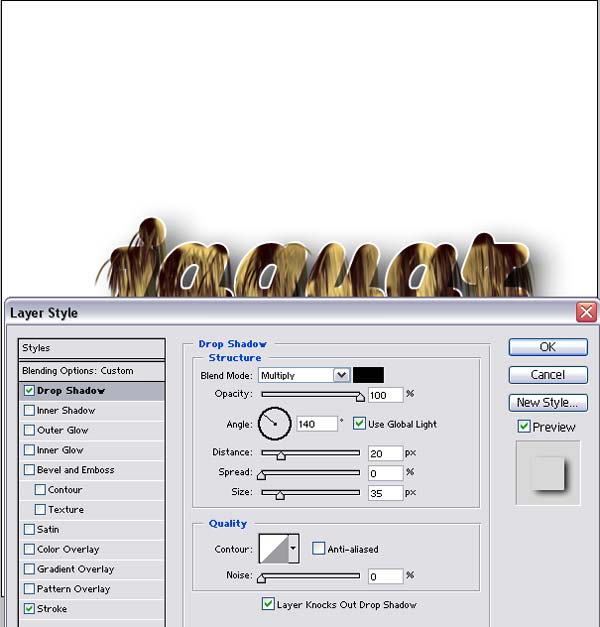Click the OK button
The height and width of the screenshot is (627, 600).
(548, 347)
